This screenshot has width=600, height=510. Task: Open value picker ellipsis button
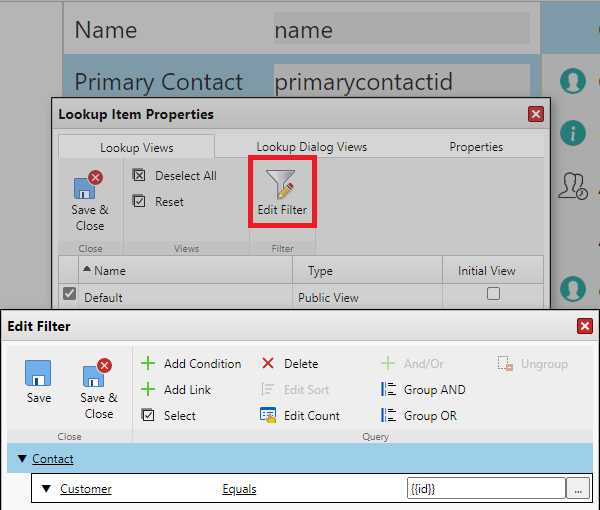pyautogui.click(x=578, y=489)
